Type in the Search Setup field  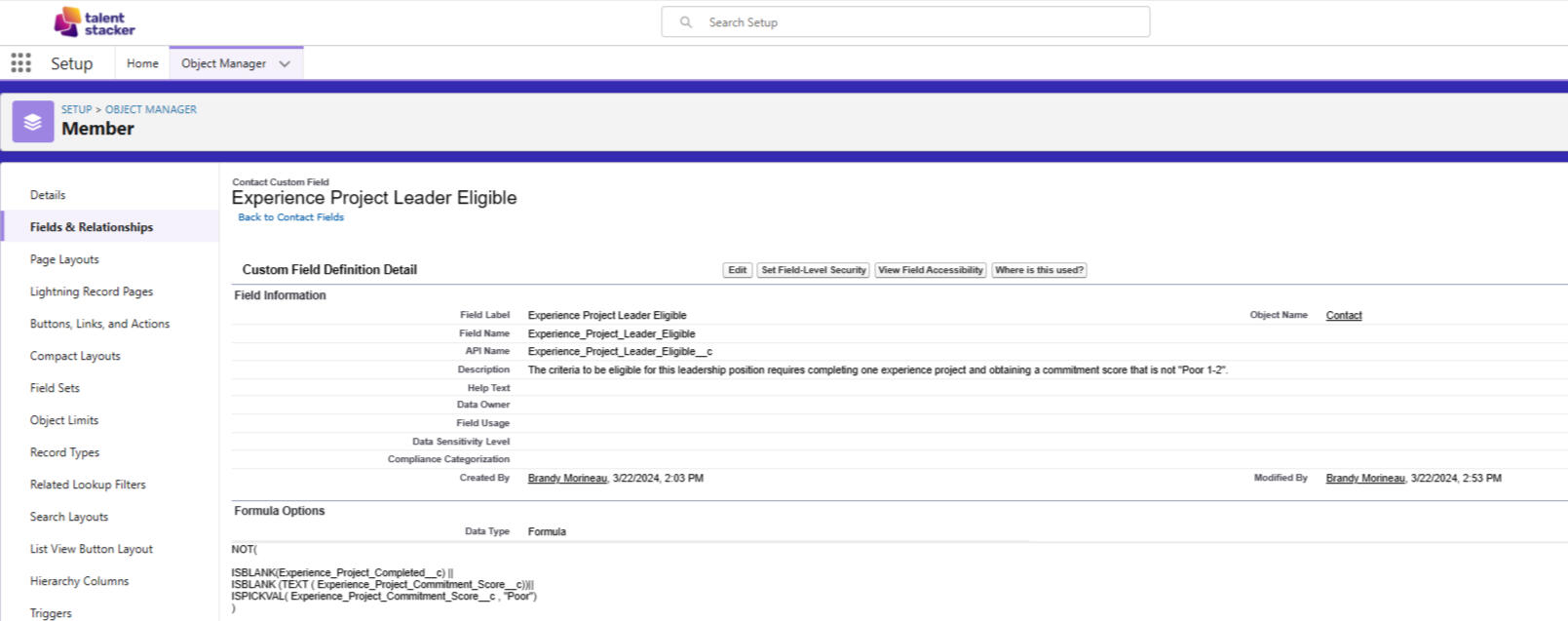[x=916, y=22]
